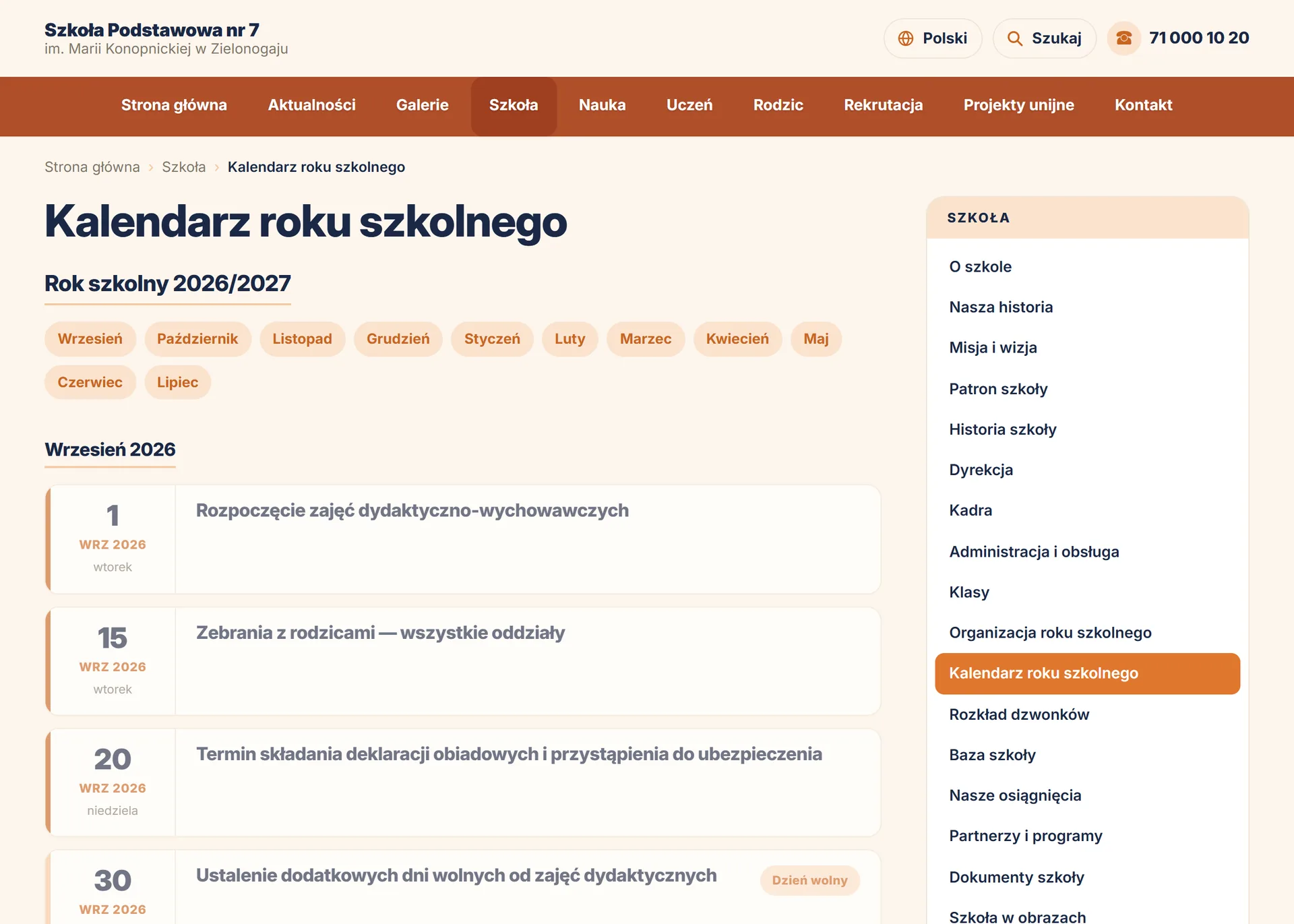Open Patron szkoły sidebar link

click(x=1087, y=389)
